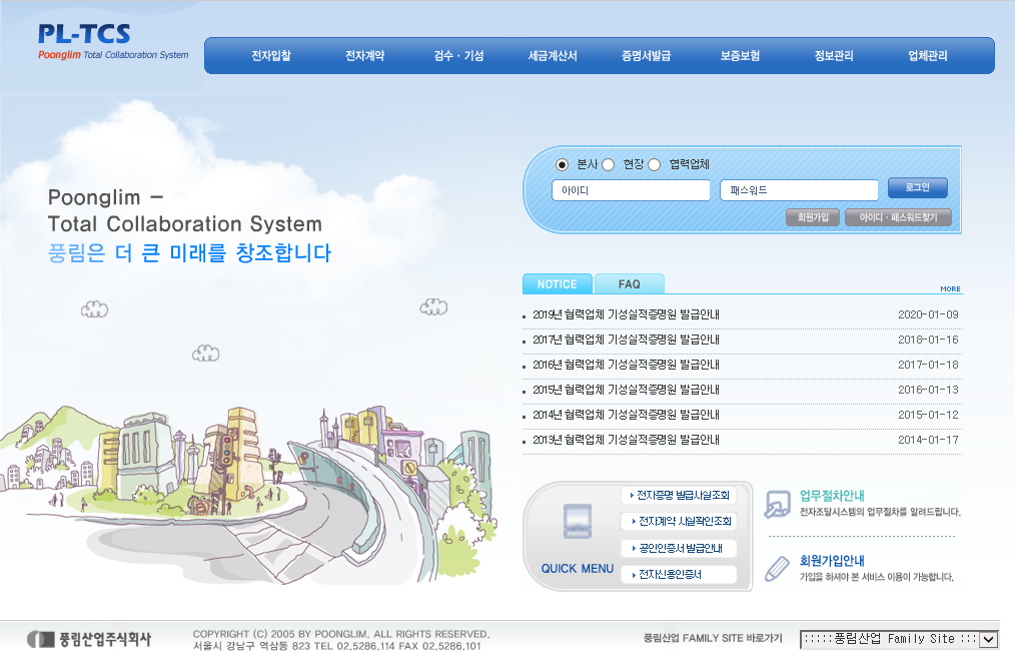Select the 본사 radio button

click(562, 164)
